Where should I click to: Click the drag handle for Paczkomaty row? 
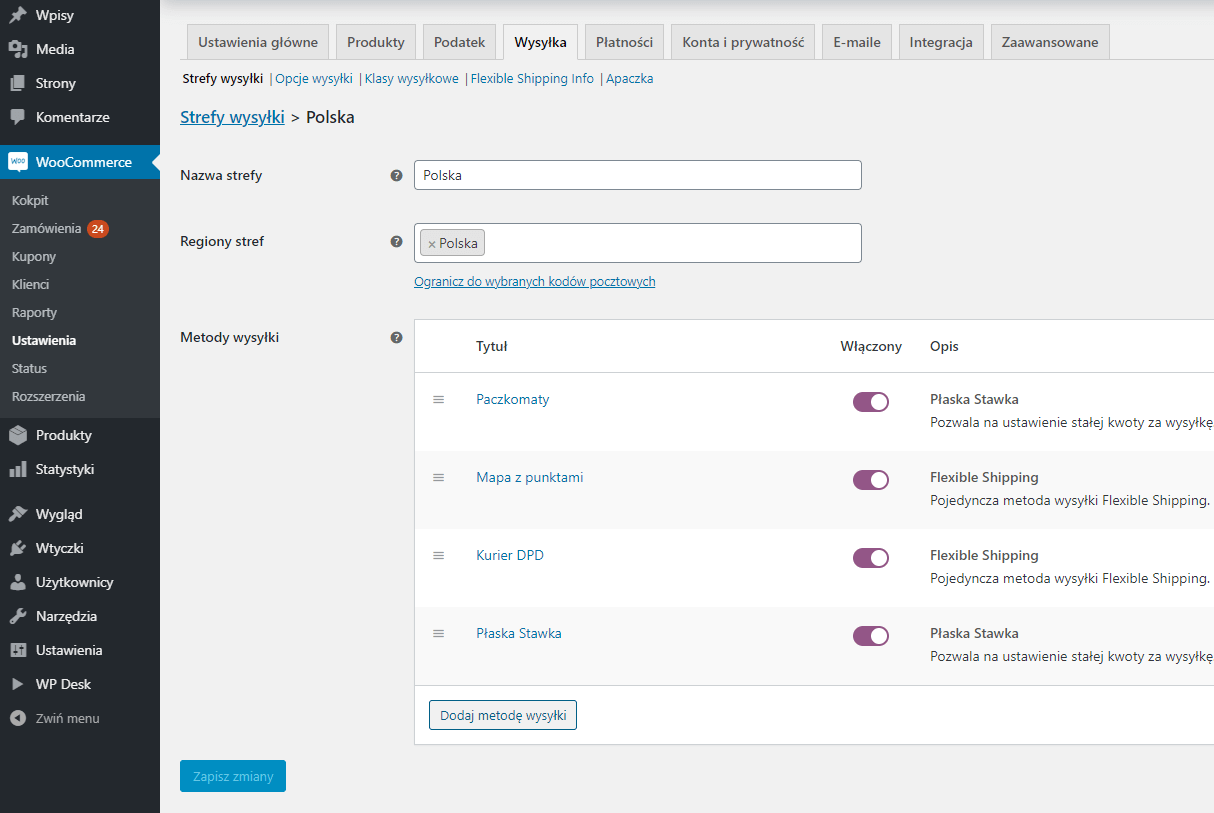point(438,399)
